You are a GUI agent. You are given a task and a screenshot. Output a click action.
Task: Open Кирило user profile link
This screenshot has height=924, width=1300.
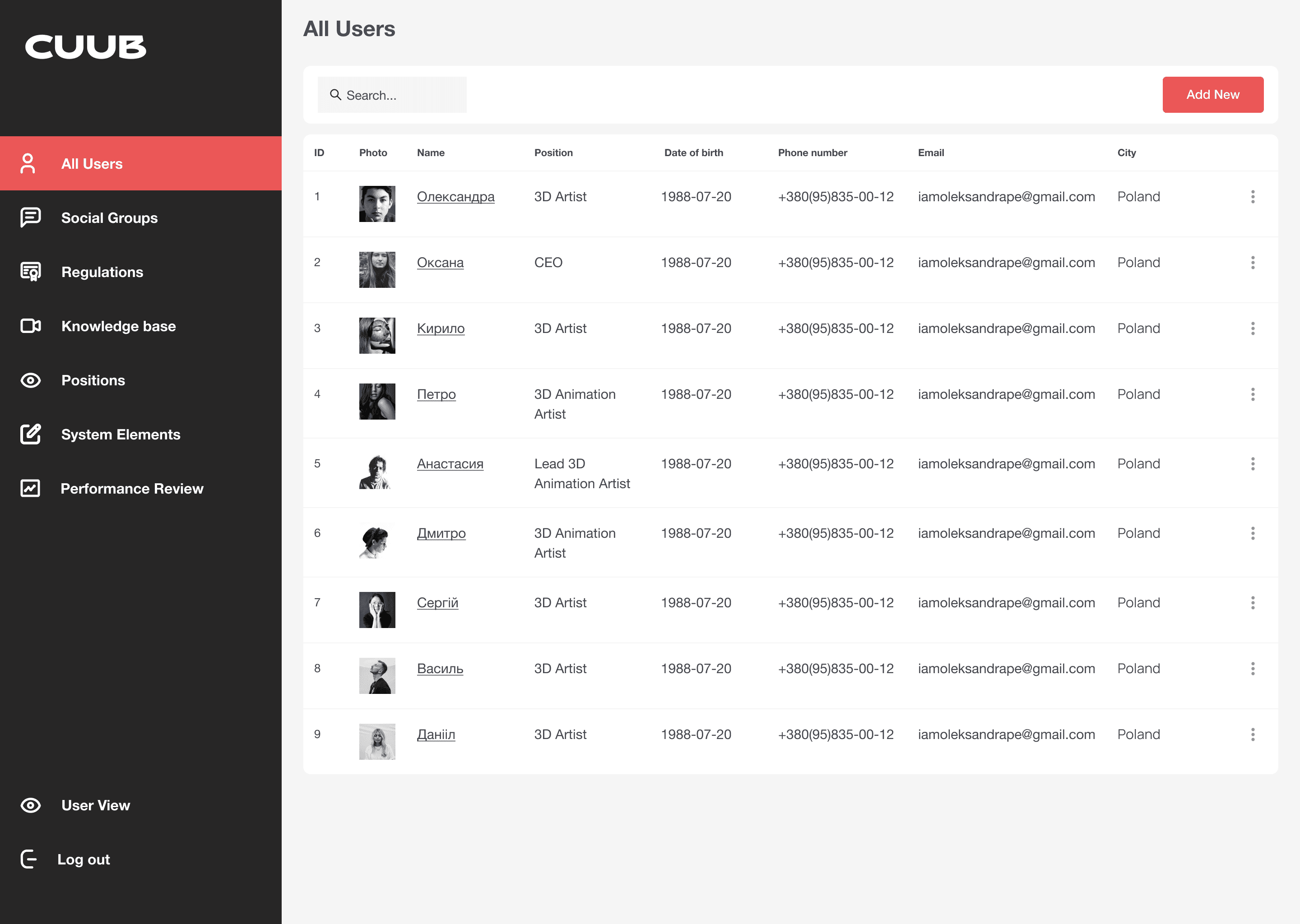441,329
